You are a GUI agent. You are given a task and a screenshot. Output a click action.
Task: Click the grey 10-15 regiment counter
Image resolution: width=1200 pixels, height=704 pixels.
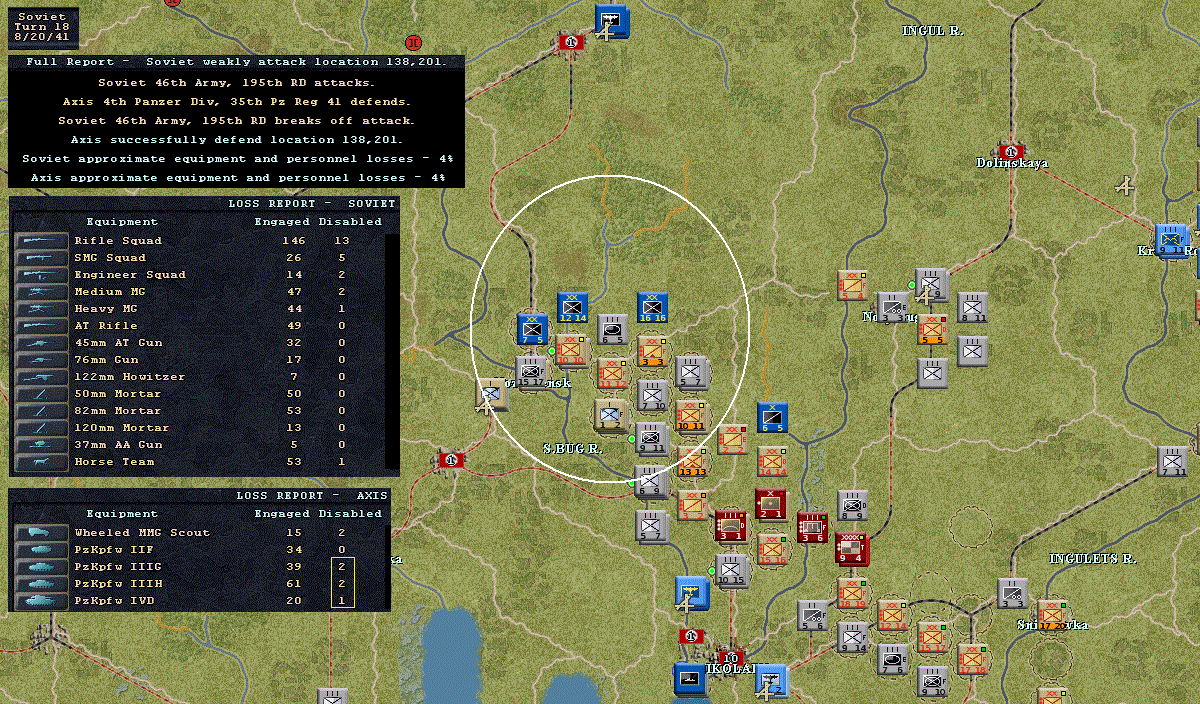click(x=732, y=570)
